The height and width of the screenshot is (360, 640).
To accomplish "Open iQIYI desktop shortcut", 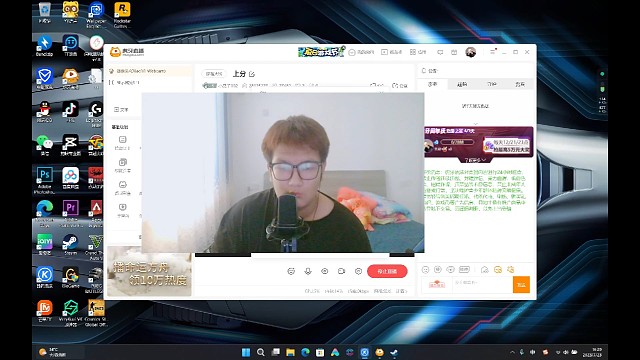I will coord(44,245).
